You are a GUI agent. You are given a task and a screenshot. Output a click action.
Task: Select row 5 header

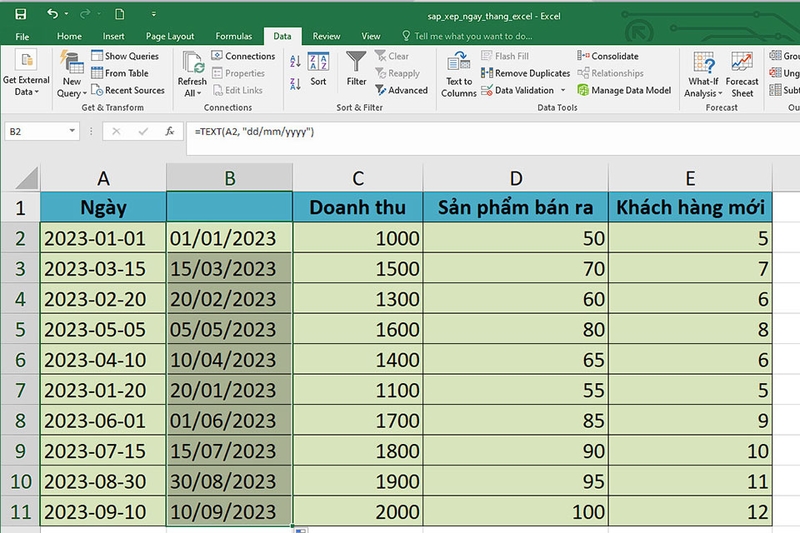(x=20, y=329)
